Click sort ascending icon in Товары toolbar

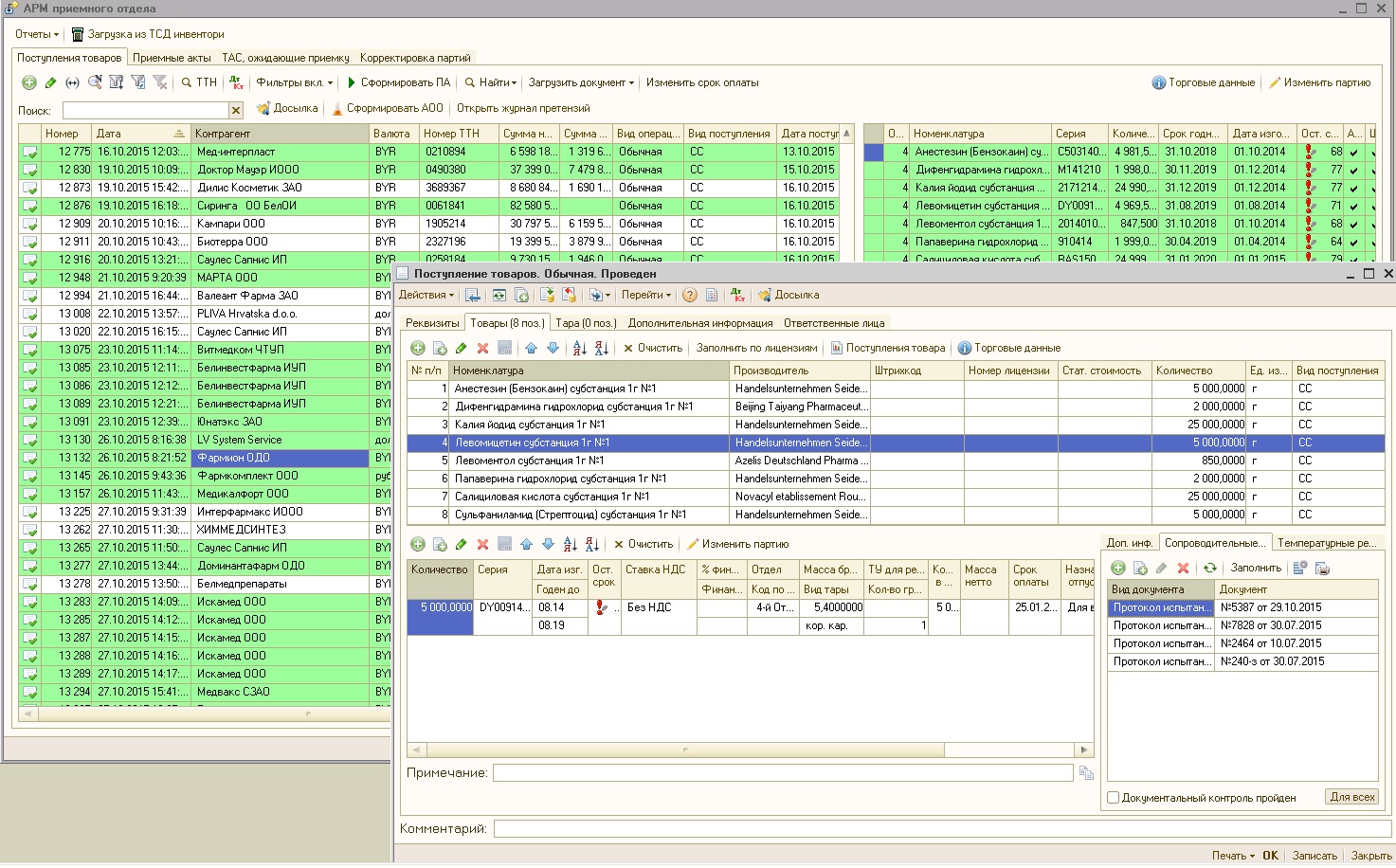580,348
